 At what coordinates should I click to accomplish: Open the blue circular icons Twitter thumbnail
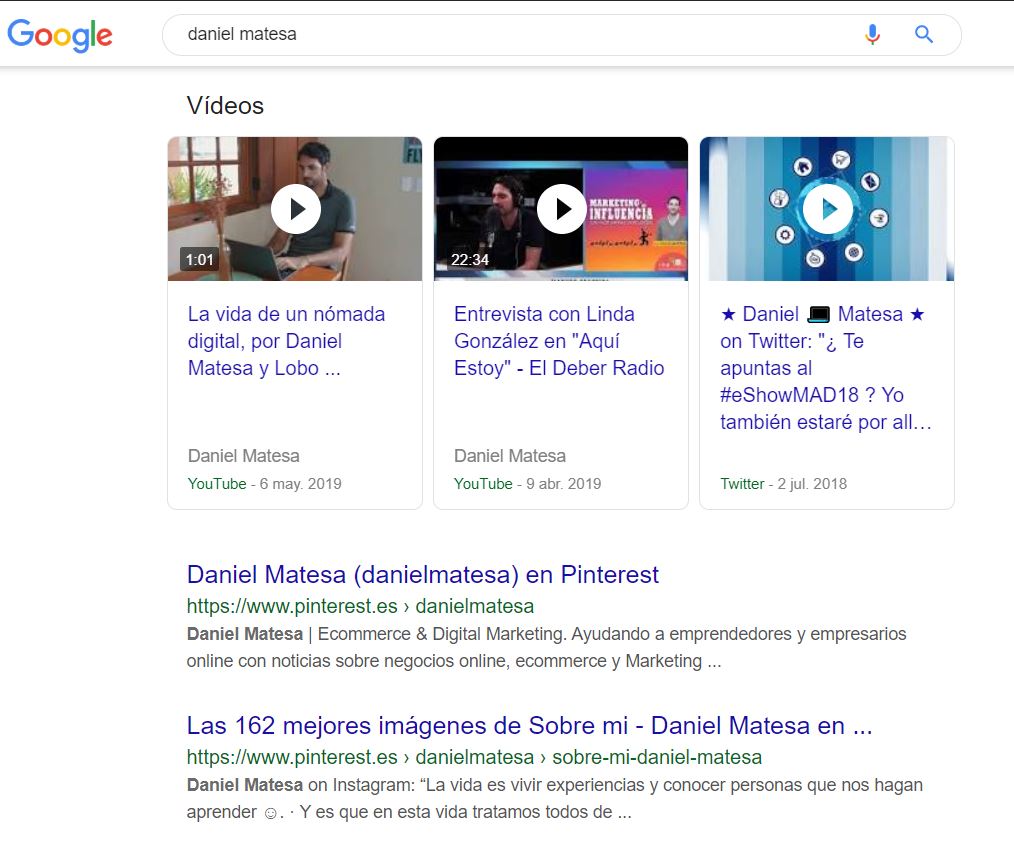[827, 209]
